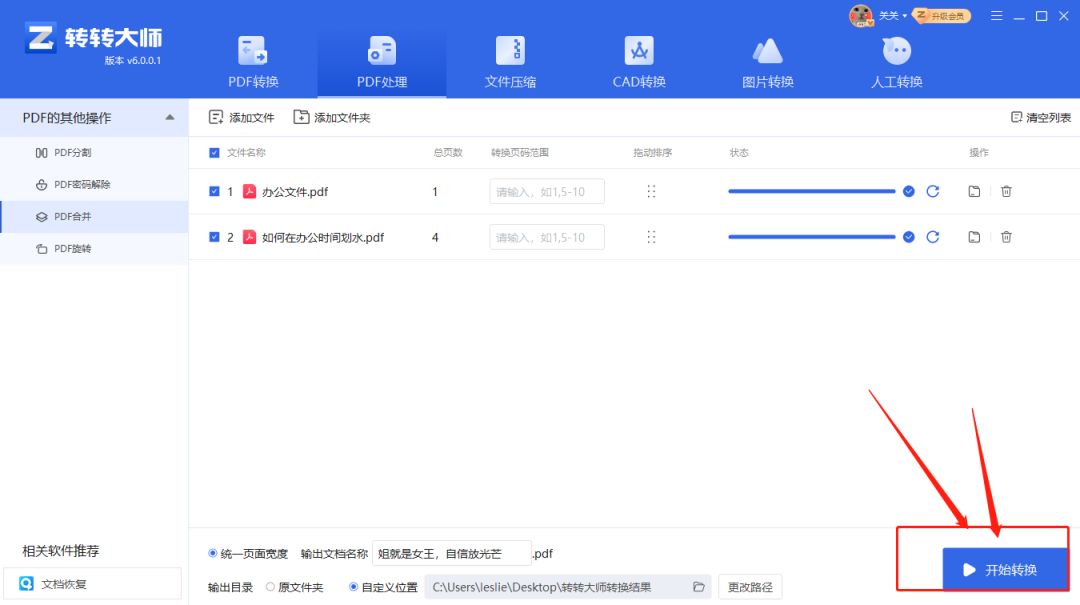The height and width of the screenshot is (605, 1080).
Task: Retry conversion for 办公文件.pdf
Action: (933, 191)
